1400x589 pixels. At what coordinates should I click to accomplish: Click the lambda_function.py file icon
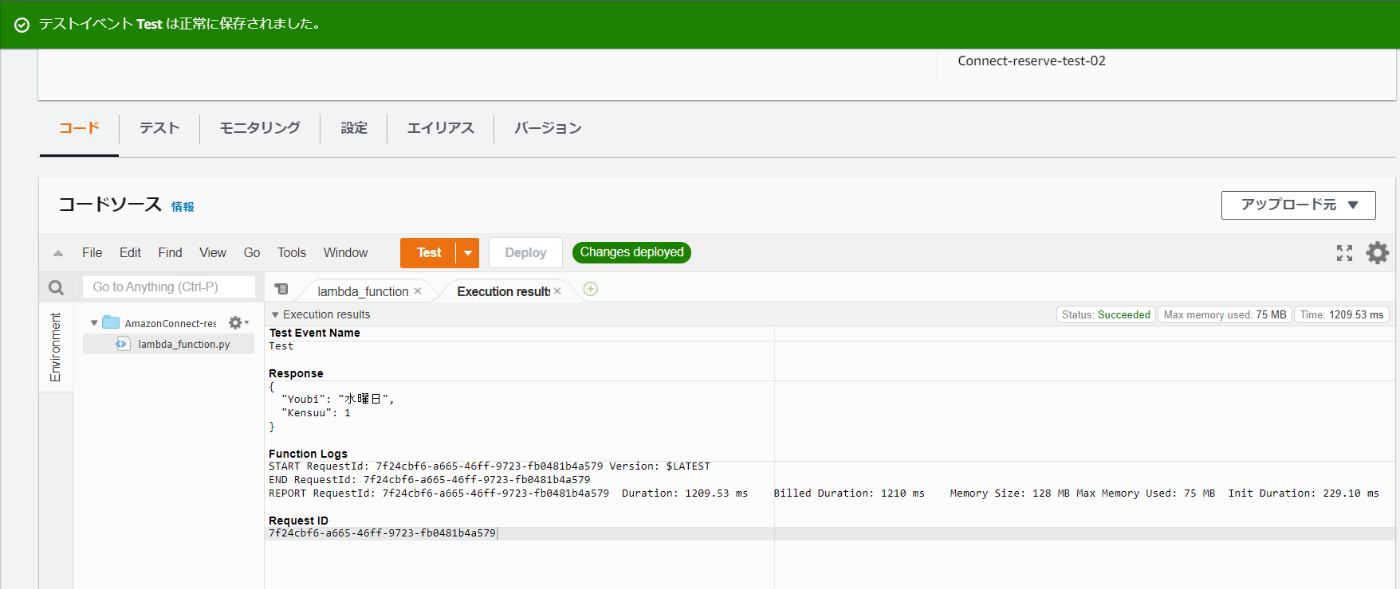tap(123, 344)
